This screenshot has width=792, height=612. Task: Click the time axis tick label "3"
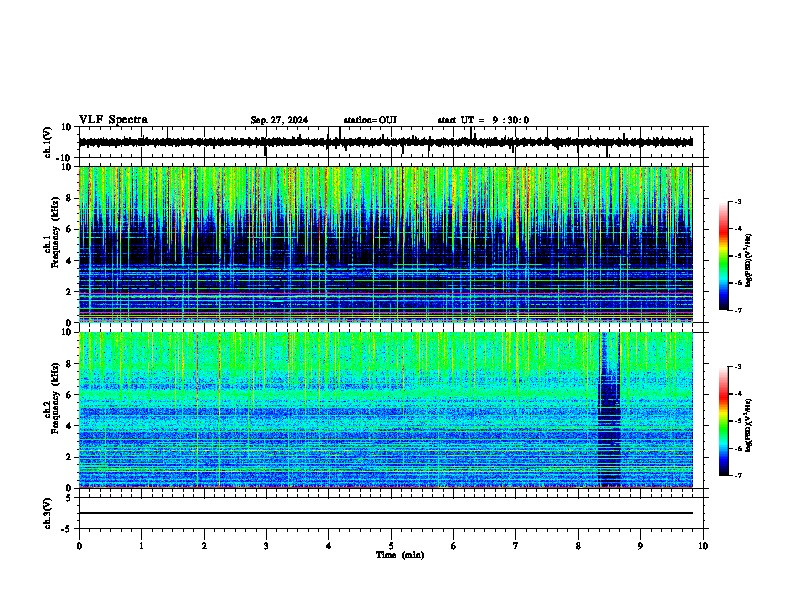click(266, 546)
